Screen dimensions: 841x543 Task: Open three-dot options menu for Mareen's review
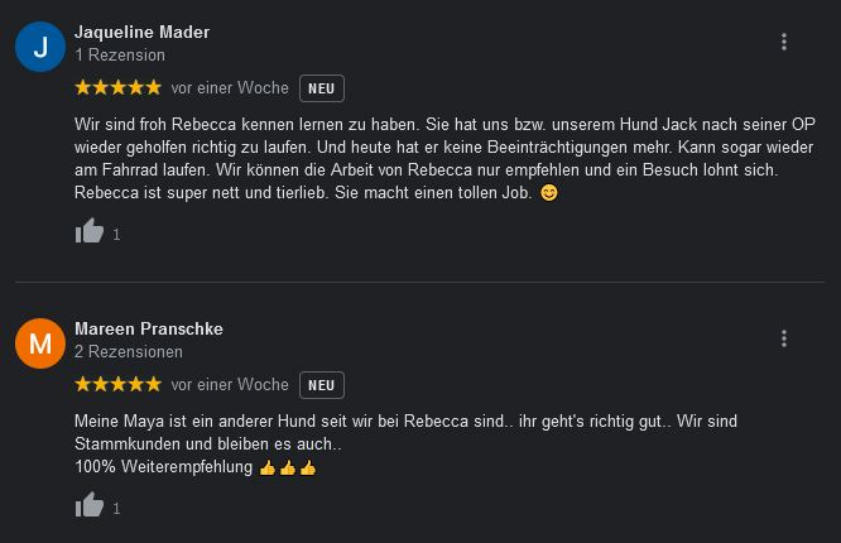coord(784,338)
